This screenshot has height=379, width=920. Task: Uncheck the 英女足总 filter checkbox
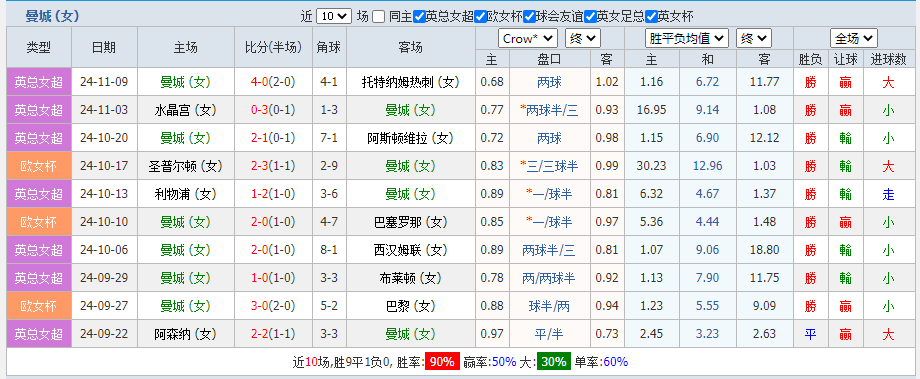point(590,16)
